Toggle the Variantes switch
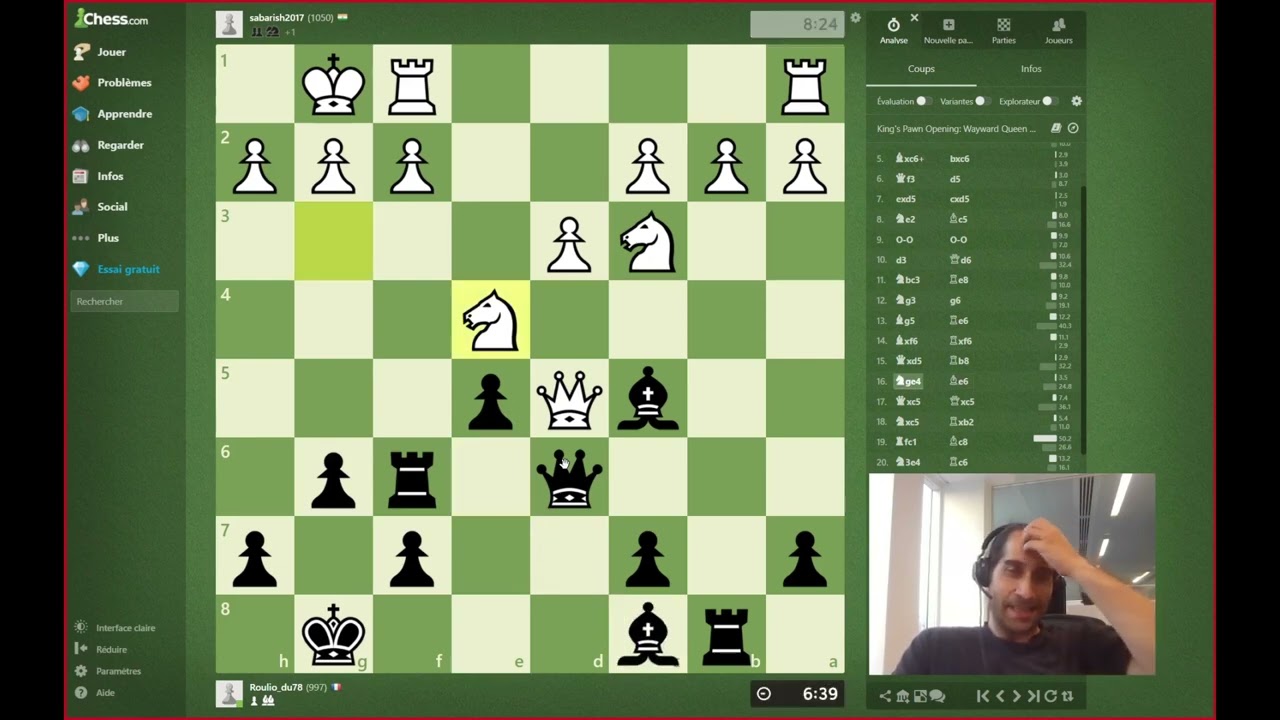Screen dimensions: 1280x720 [981, 101]
